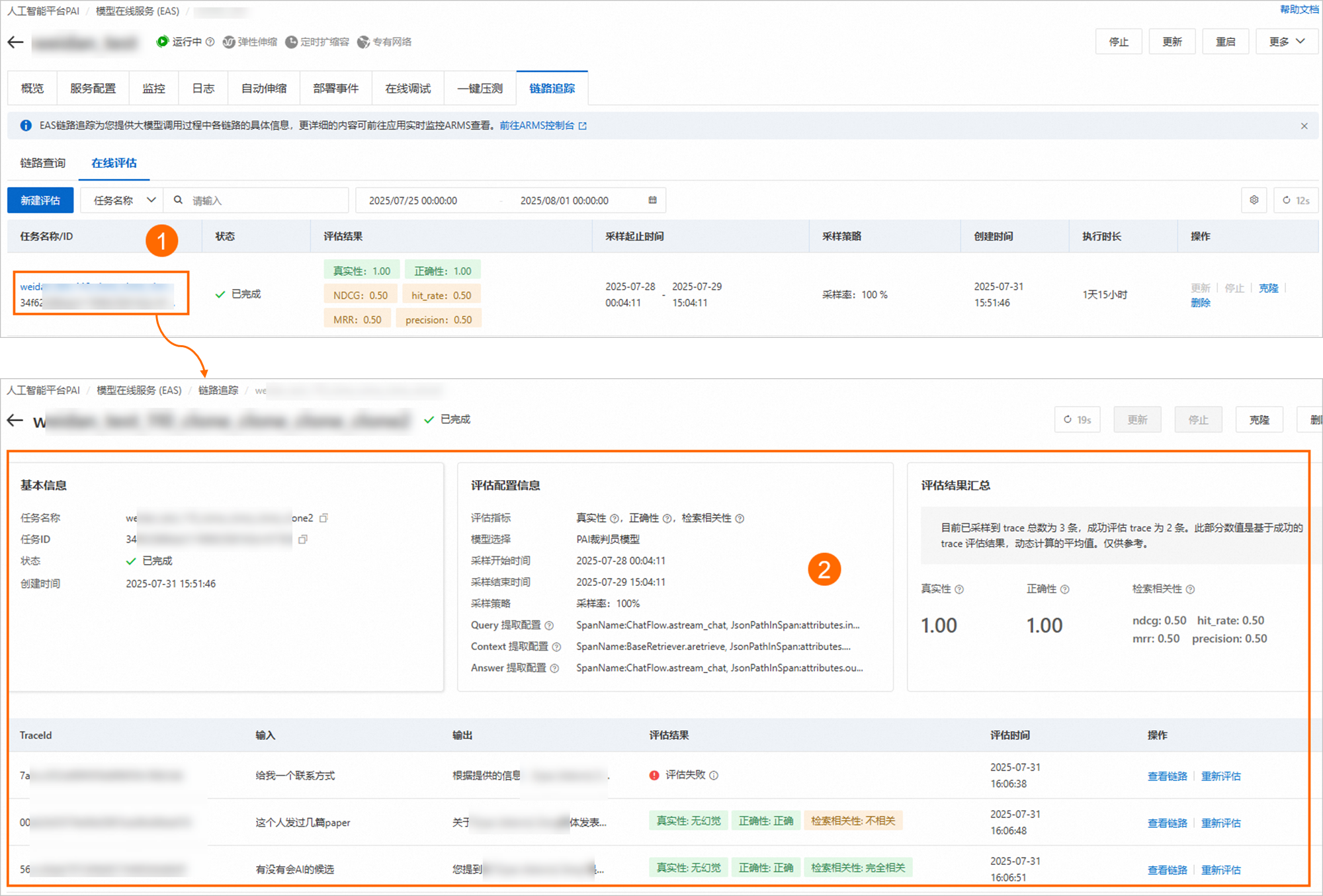Switch to the 链路查询 sub-tab

pos(43,163)
